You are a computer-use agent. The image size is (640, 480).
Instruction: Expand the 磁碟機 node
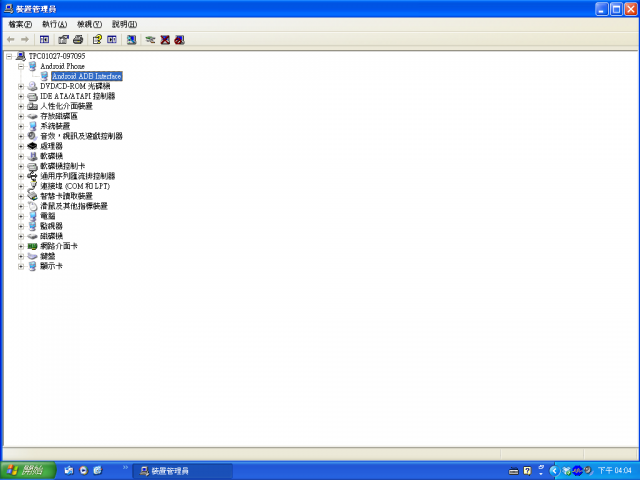pos(21,236)
